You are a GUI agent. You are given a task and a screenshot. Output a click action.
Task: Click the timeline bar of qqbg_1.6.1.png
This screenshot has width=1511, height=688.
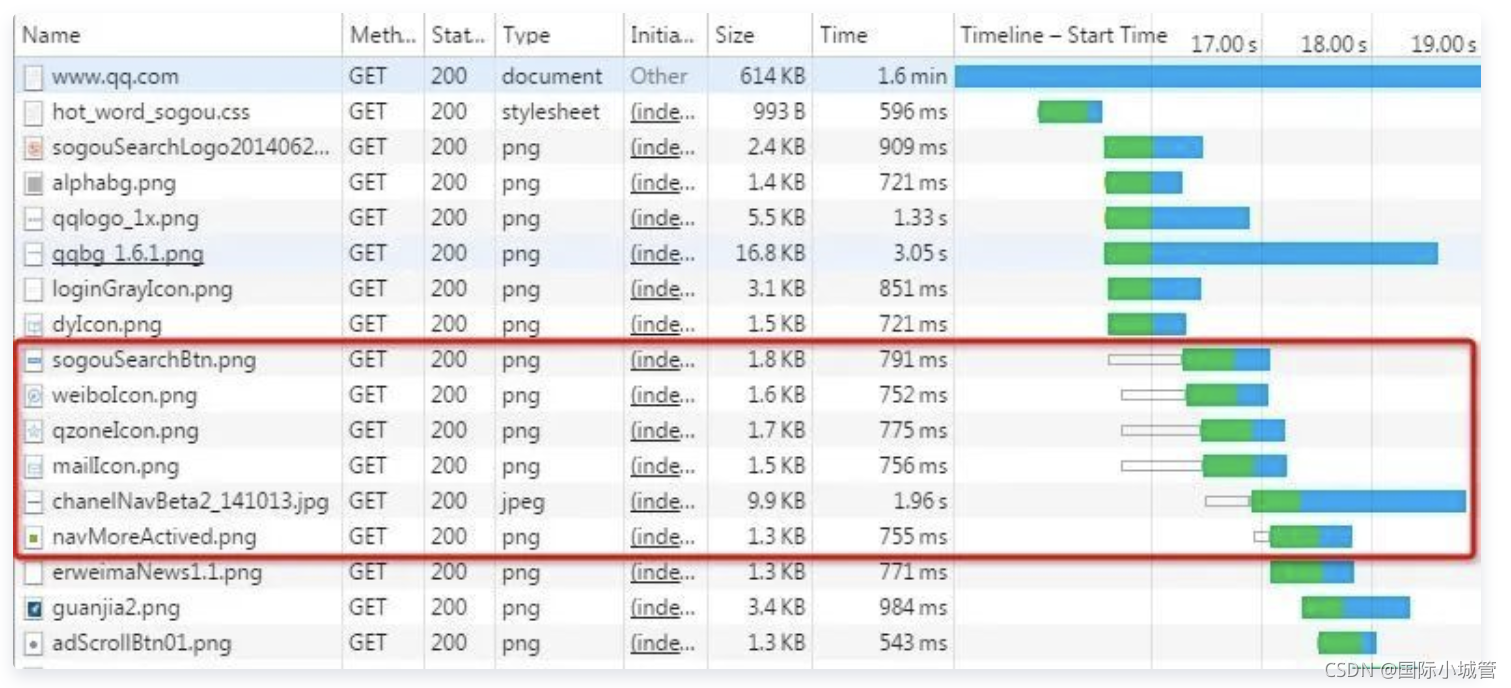click(1270, 253)
